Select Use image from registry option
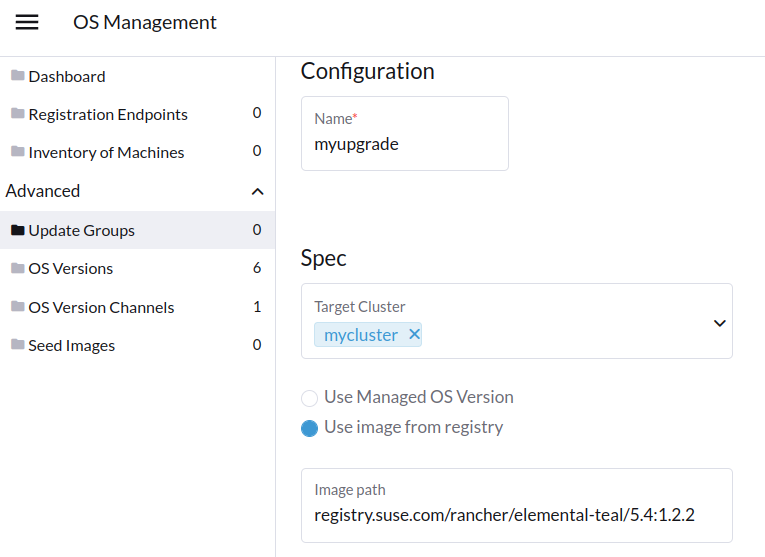 [310, 428]
